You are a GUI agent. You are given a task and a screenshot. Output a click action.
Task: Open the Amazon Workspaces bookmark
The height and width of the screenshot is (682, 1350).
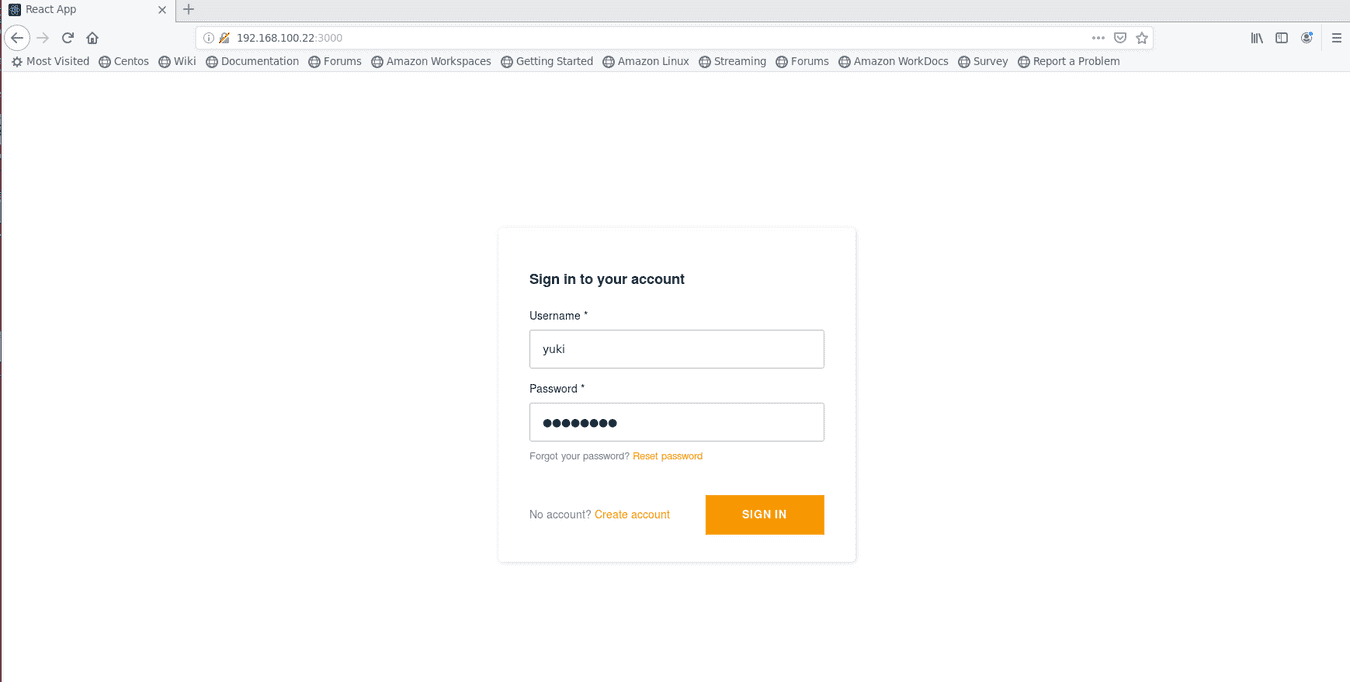pos(431,61)
